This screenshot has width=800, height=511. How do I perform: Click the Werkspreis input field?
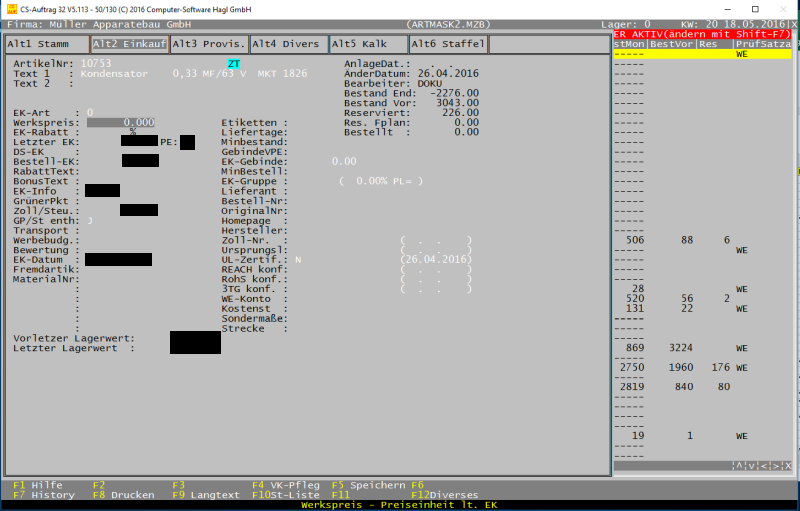(x=121, y=122)
